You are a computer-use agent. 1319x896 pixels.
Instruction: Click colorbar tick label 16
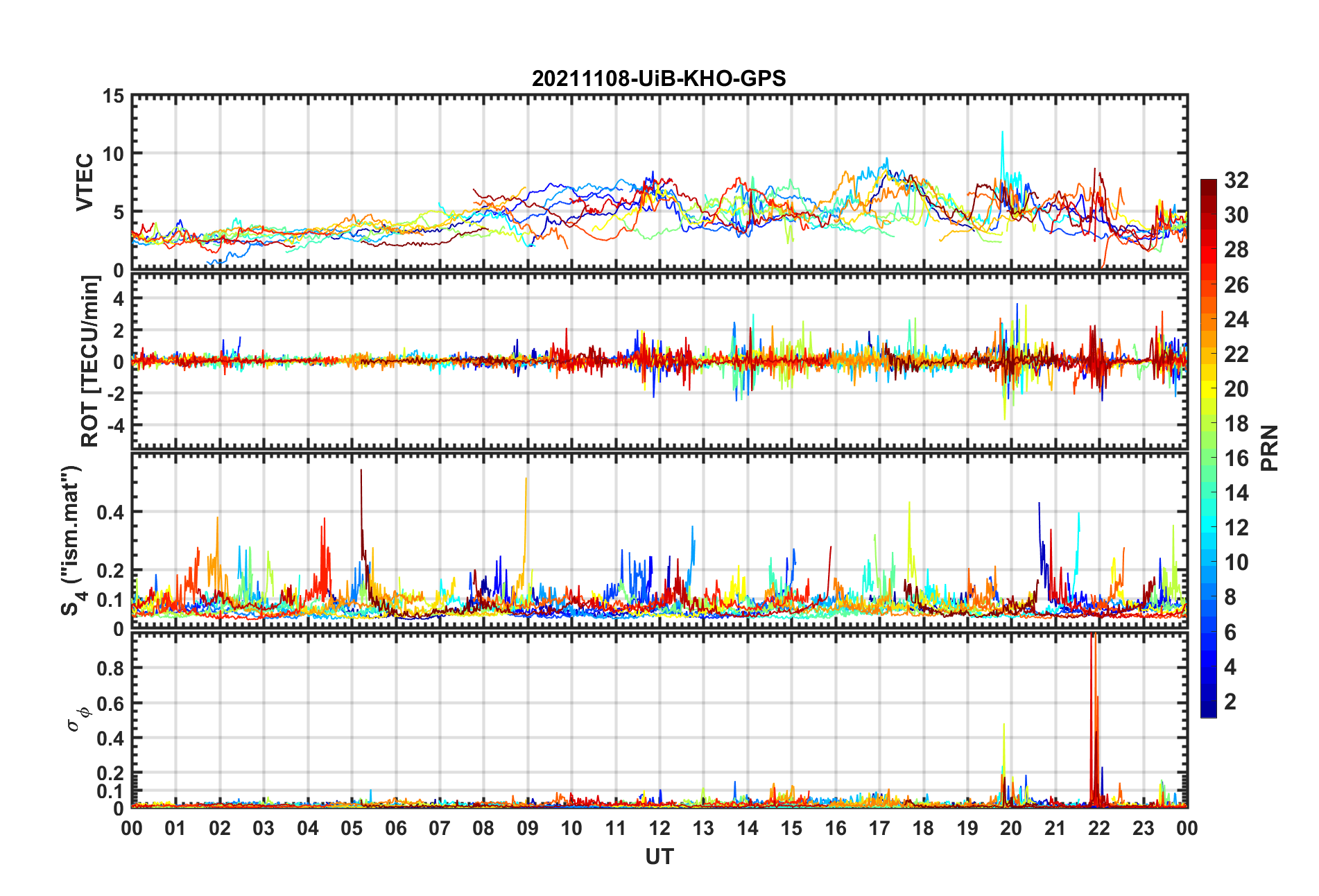point(1236,458)
